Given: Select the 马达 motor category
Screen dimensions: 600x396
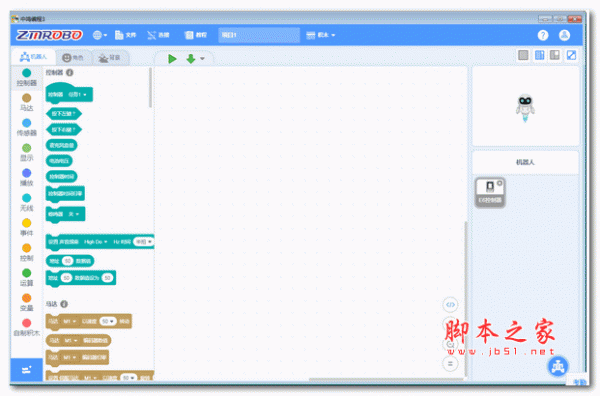Looking at the screenshot, I should pos(26,103).
